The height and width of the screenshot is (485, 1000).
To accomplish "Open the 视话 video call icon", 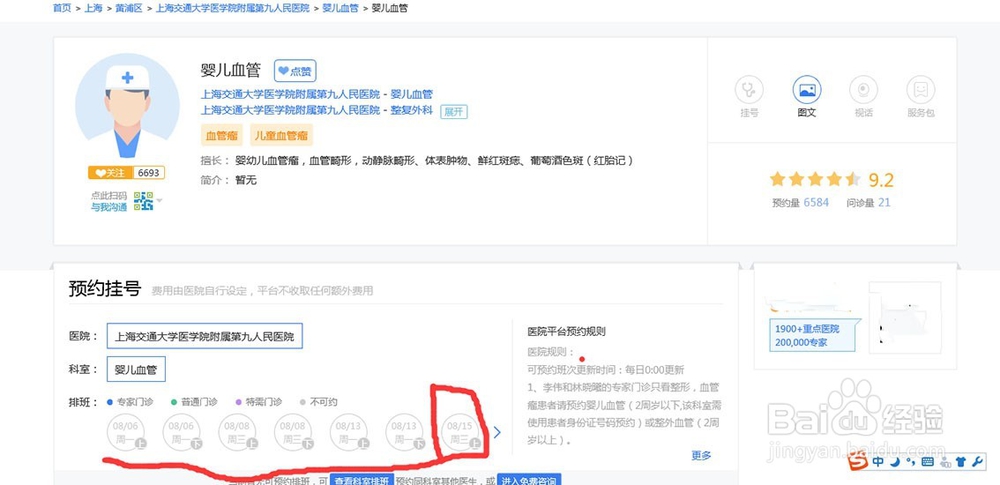I will coord(864,90).
